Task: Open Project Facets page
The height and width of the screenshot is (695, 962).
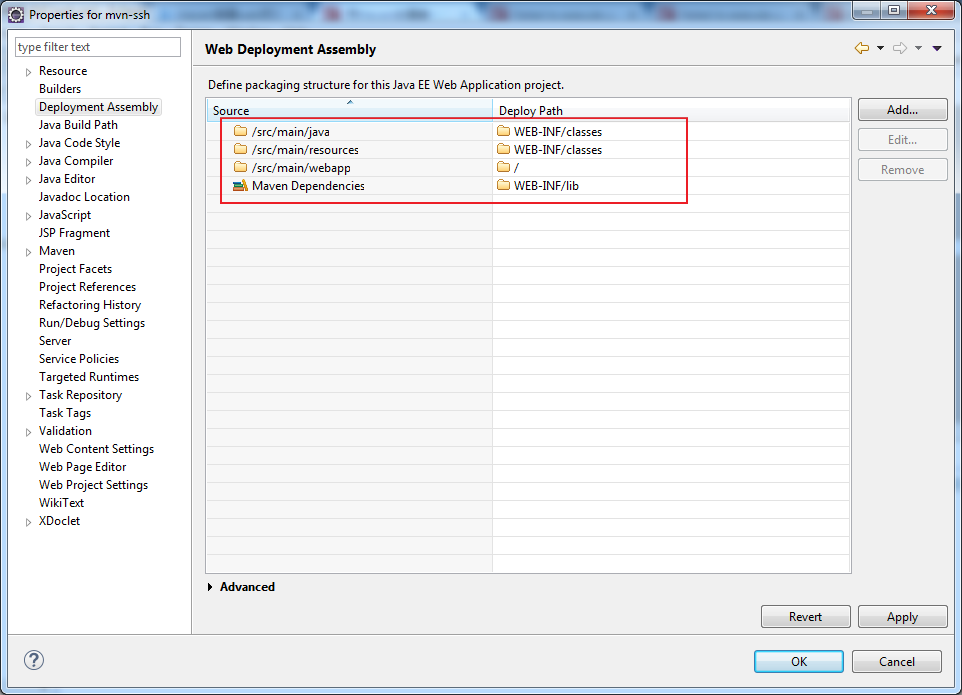Action: coord(75,269)
